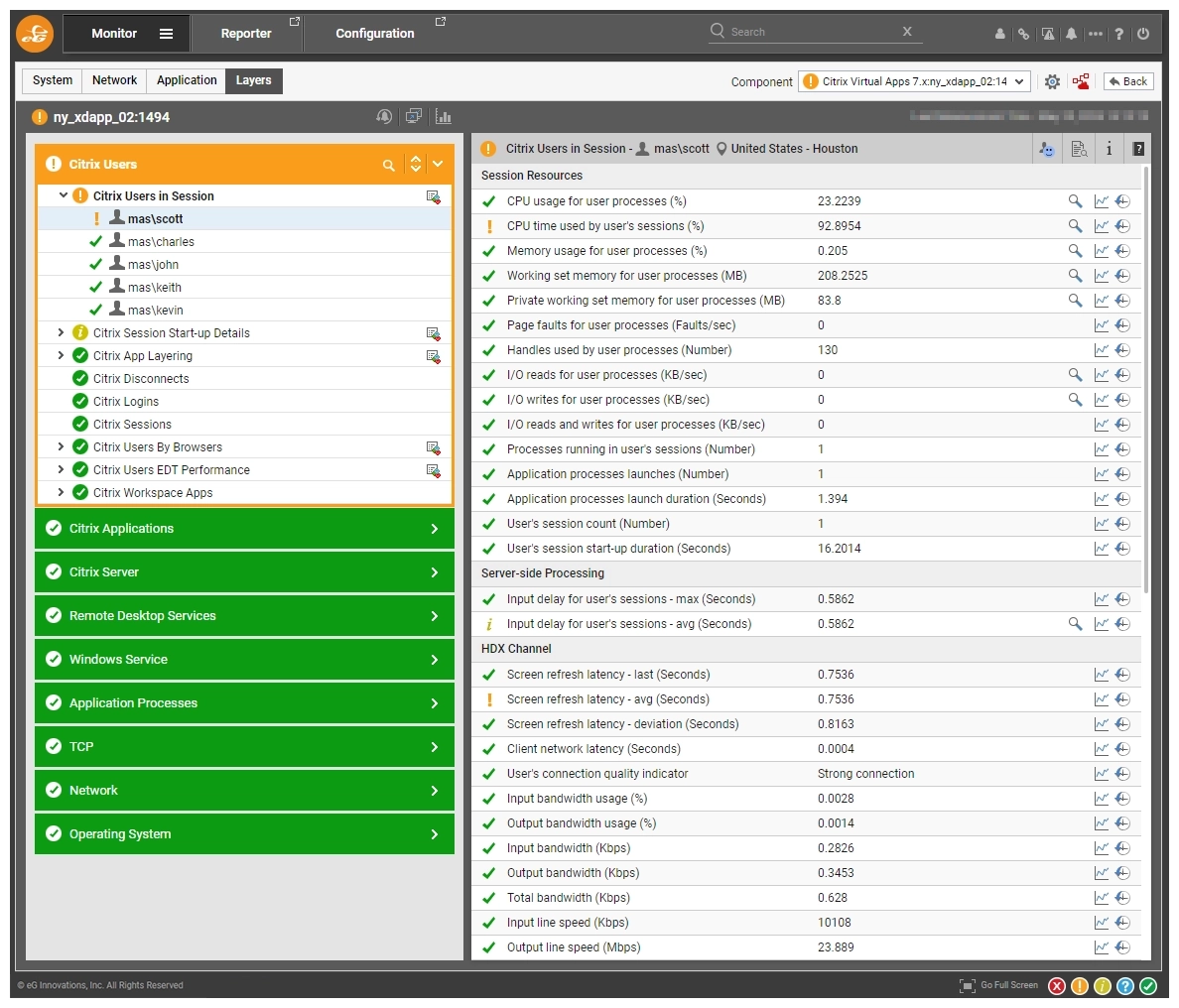The width and height of the screenshot is (1179, 1008).
Task: Click the blue unknown status icon in footer
Action: pyautogui.click(x=1124, y=986)
